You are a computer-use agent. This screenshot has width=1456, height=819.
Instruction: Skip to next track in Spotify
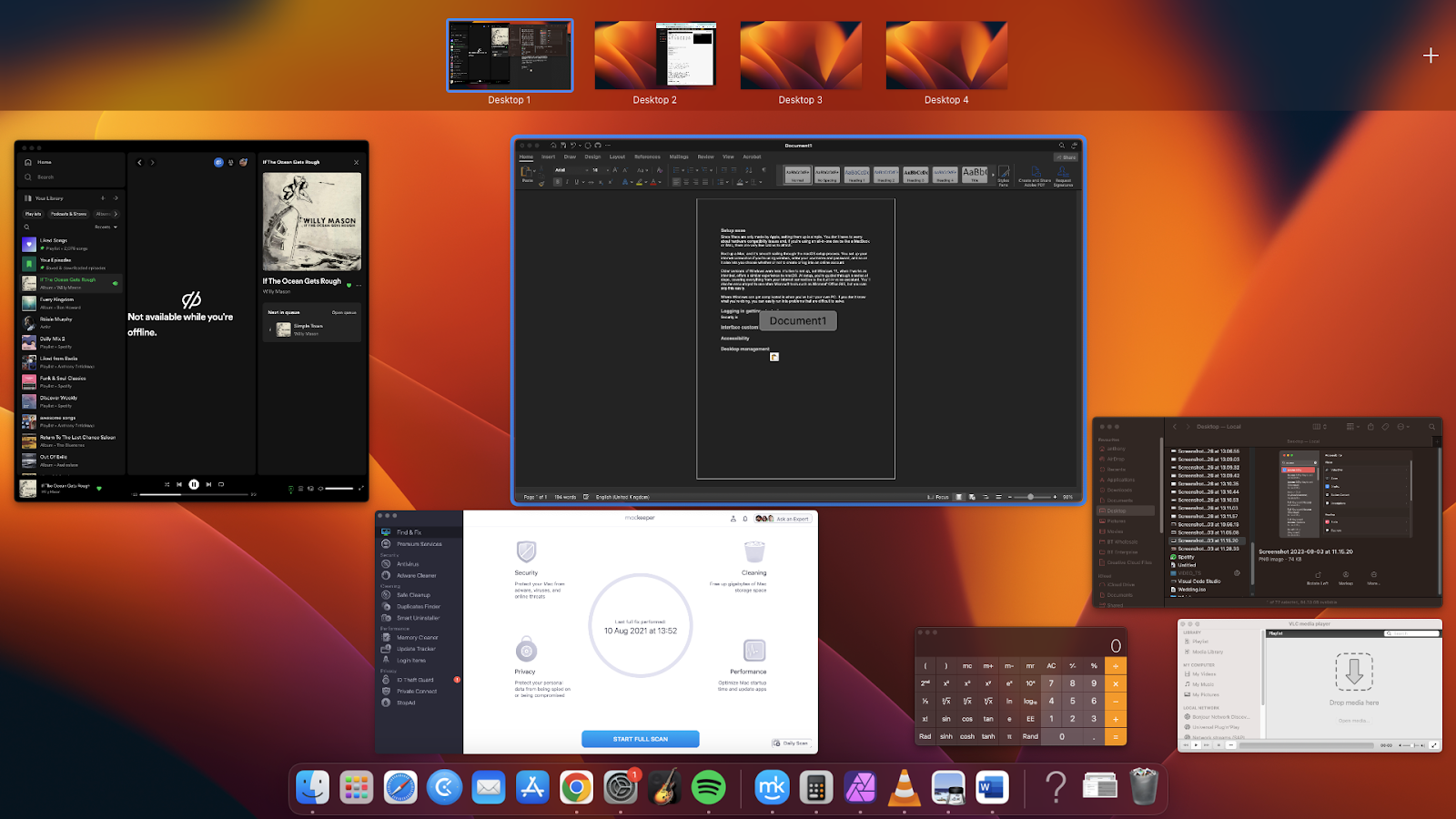click(x=208, y=484)
